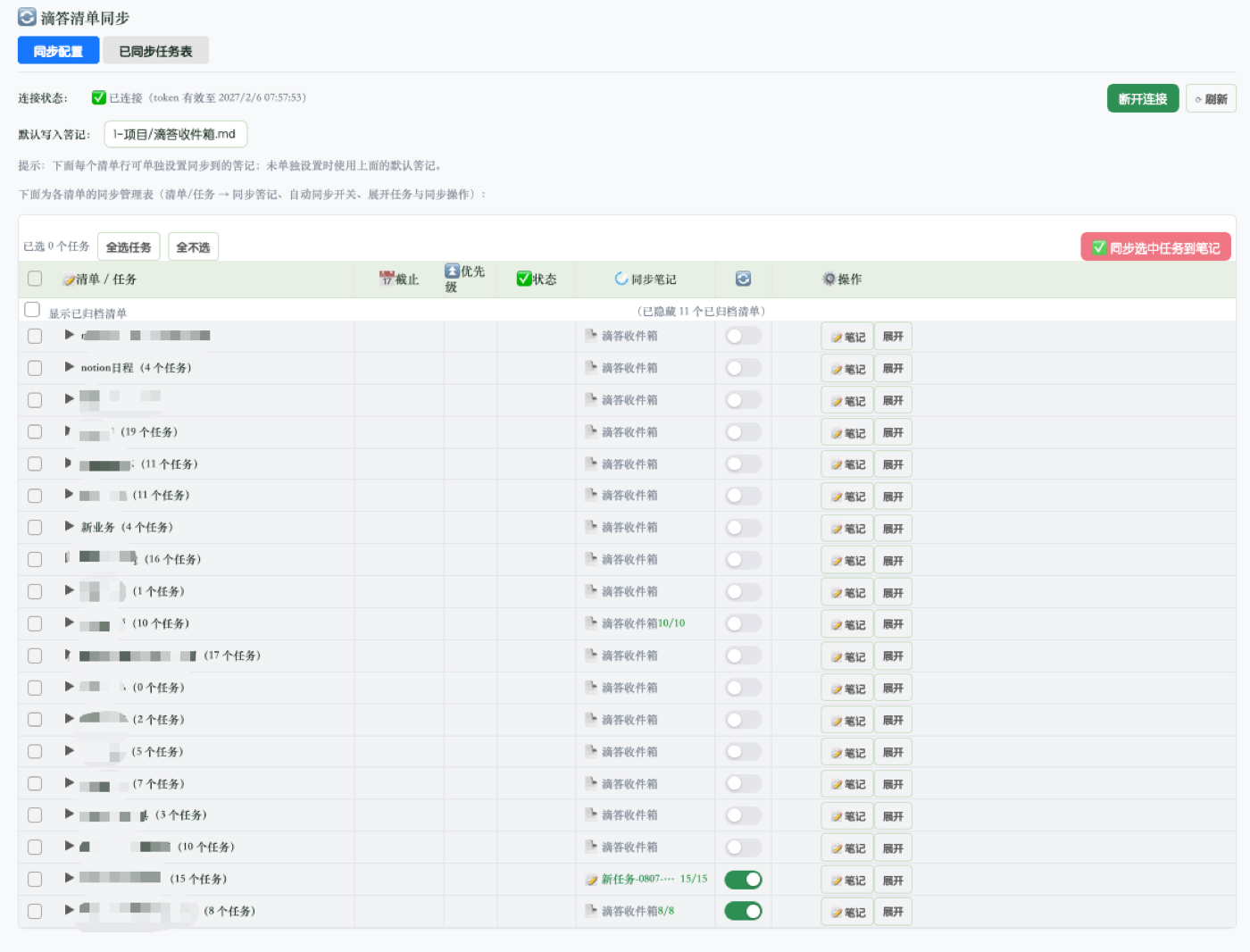Check the 新业务 row checkbox

click(35, 528)
